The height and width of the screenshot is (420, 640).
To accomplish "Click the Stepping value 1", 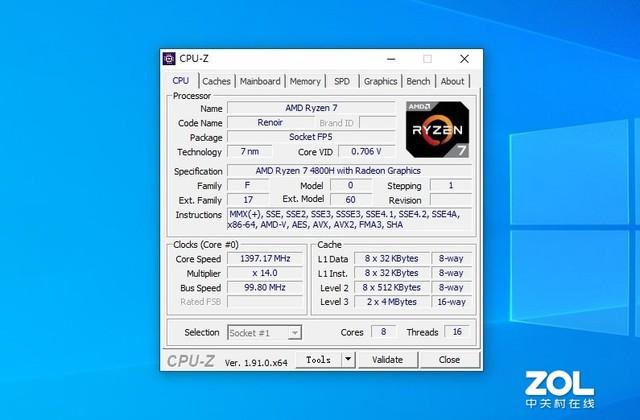I will point(451,185).
